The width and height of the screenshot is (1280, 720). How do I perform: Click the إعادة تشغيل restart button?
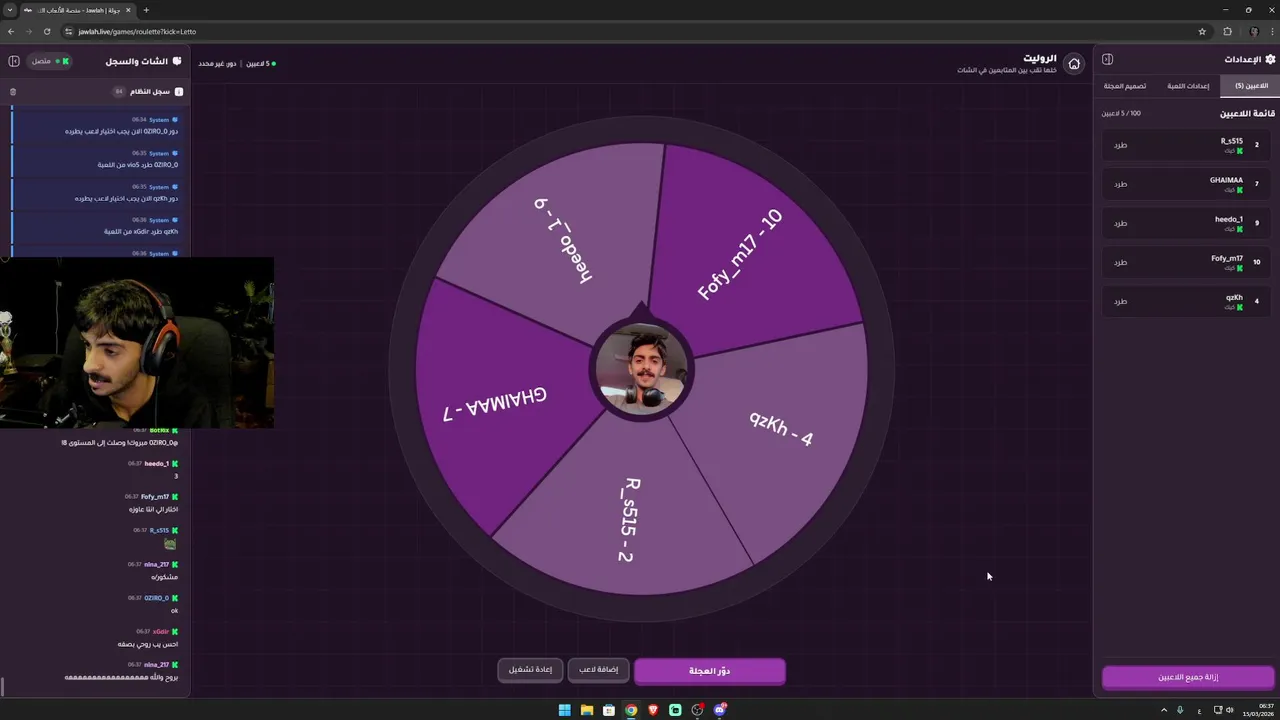point(530,669)
